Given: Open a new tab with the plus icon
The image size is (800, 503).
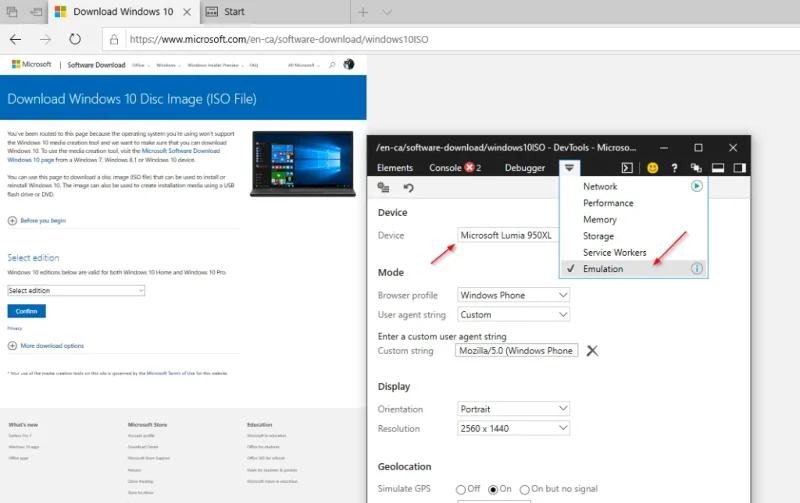Looking at the screenshot, I should click(363, 12).
